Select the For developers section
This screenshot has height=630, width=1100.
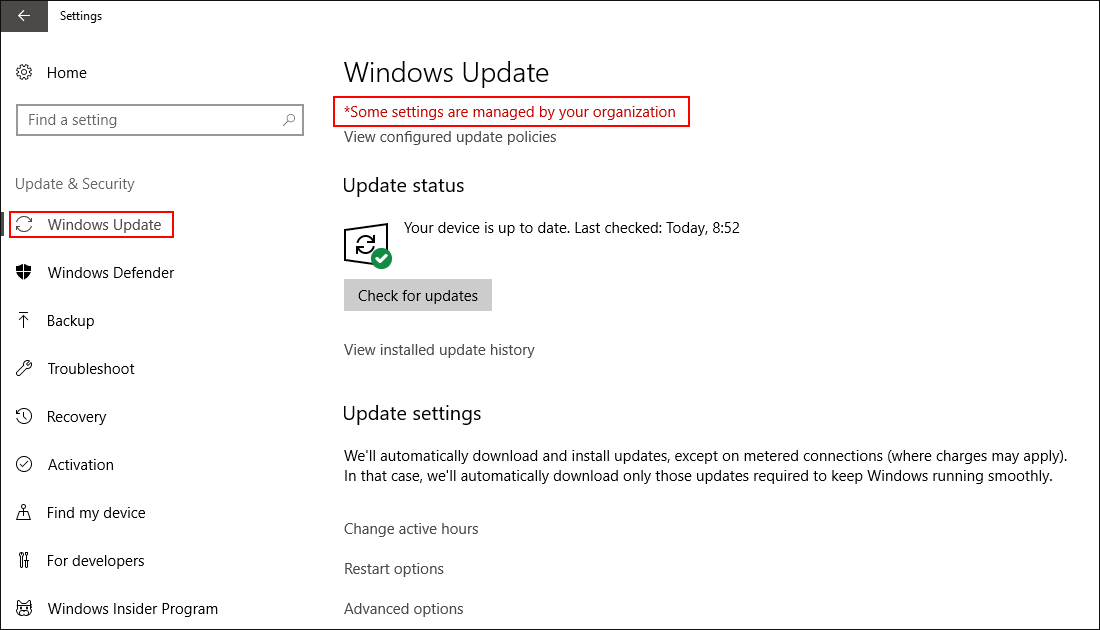pyautogui.click(x=95, y=561)
